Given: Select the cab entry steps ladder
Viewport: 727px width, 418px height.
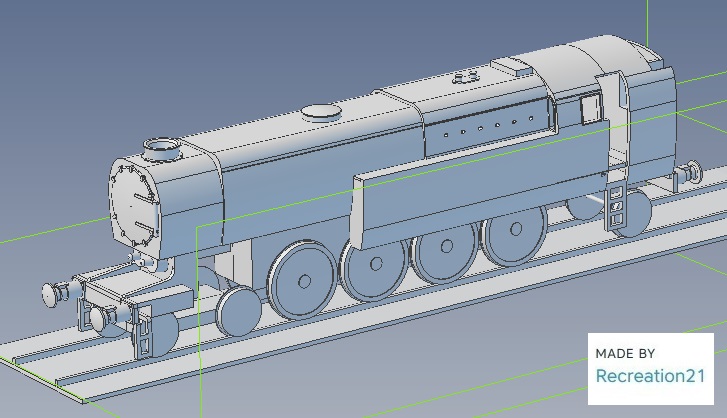Looking at the screenshot, I should [617, 207].
